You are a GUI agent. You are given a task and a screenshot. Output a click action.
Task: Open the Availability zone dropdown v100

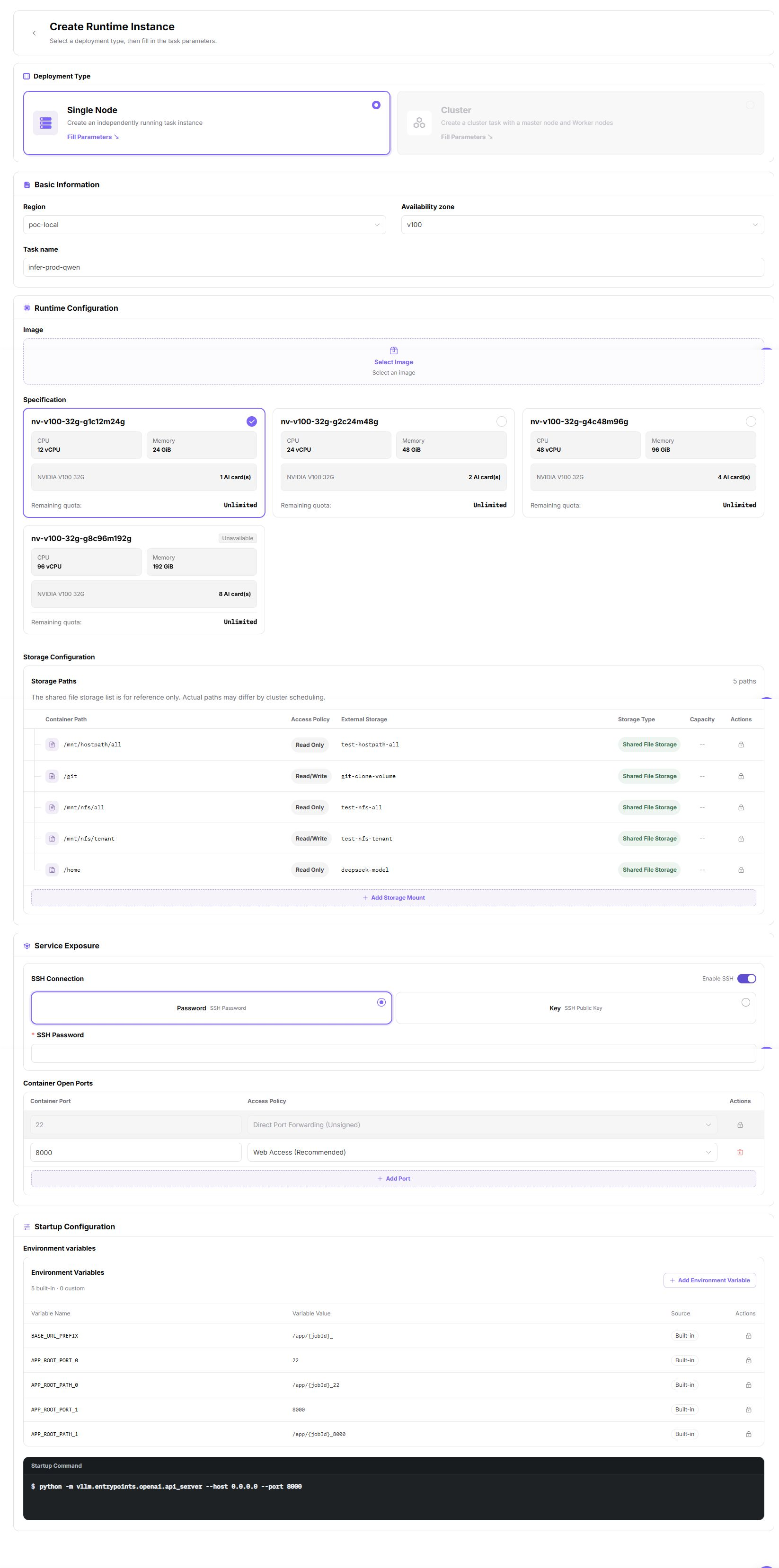tap(582, 225)
